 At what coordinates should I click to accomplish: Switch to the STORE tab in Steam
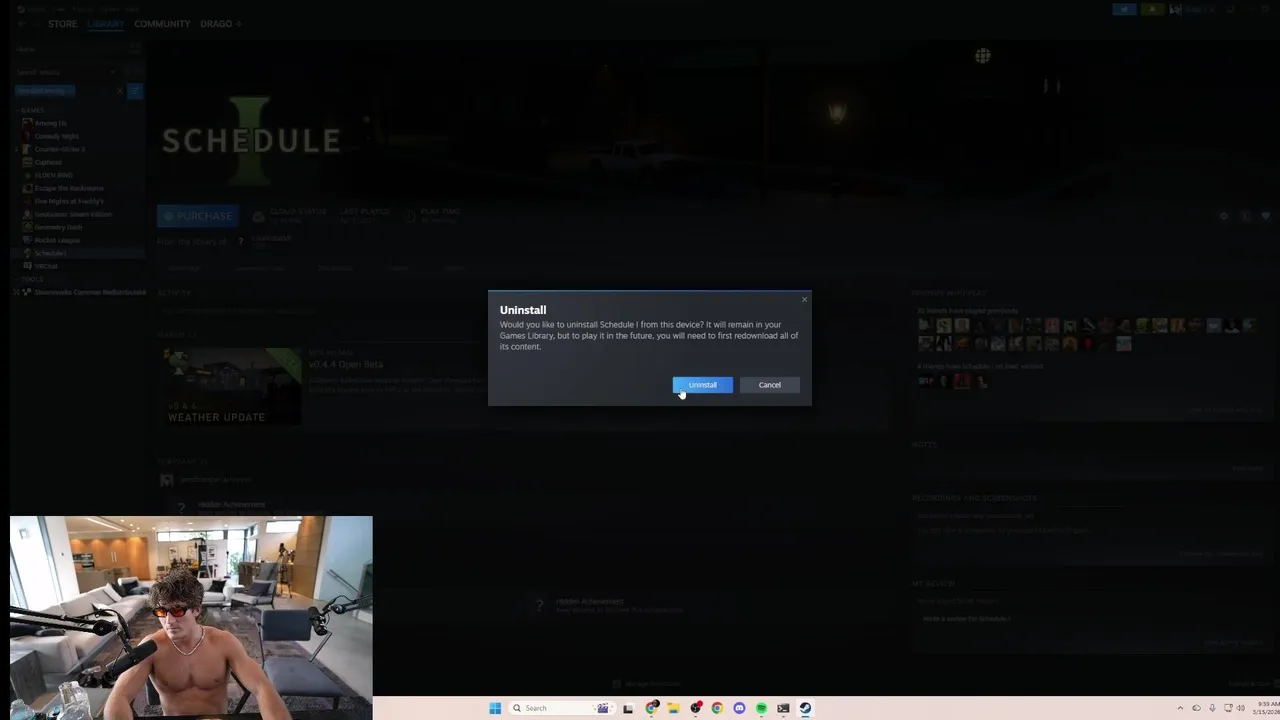click(62, 23)
